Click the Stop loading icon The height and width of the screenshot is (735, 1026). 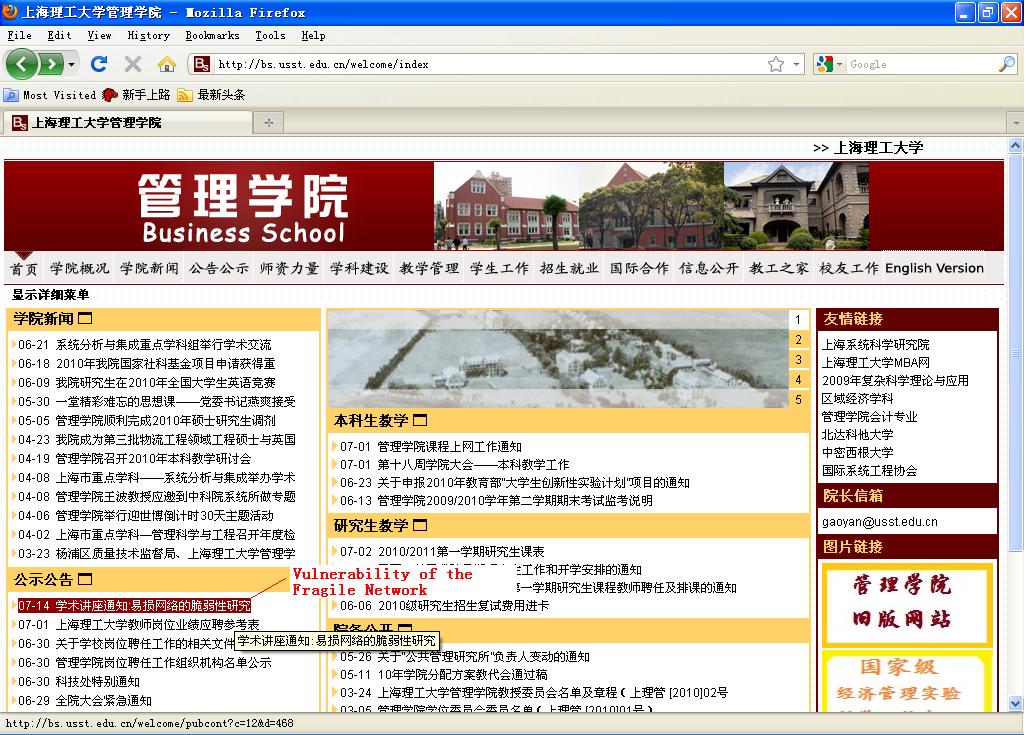pos(132,64)
